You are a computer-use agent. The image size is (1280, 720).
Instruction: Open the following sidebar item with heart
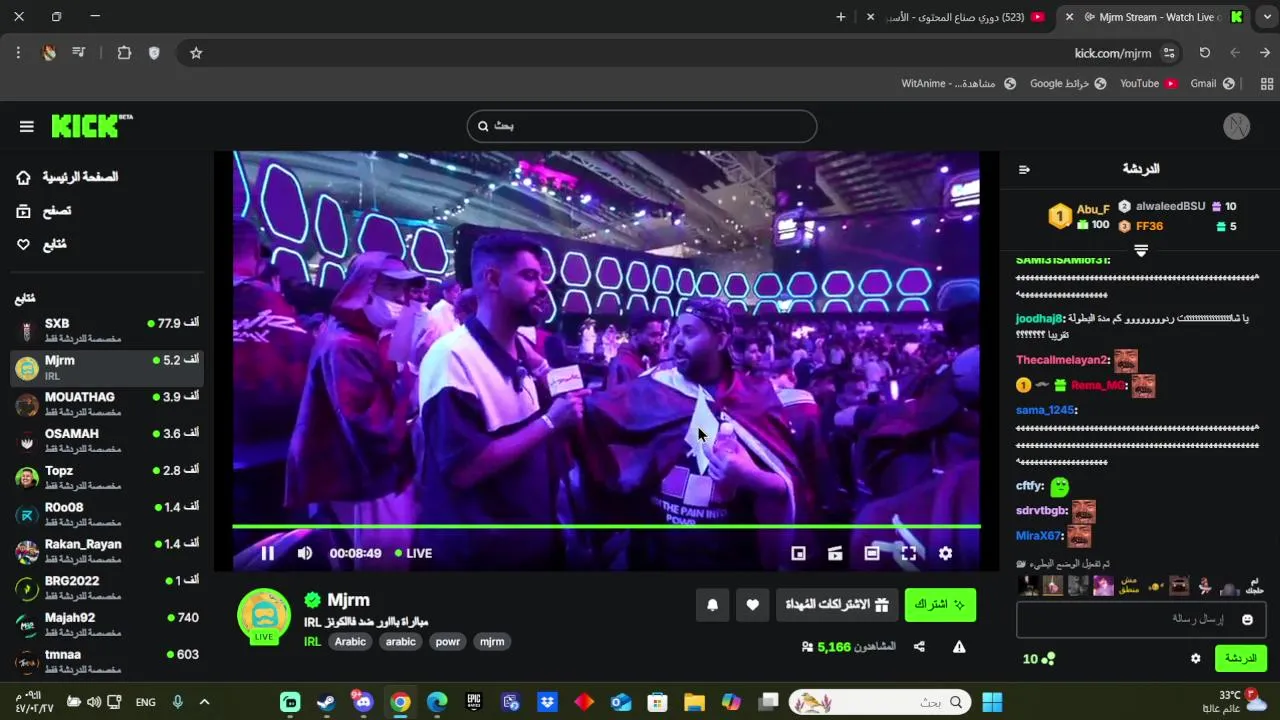[x=41, y=244]
